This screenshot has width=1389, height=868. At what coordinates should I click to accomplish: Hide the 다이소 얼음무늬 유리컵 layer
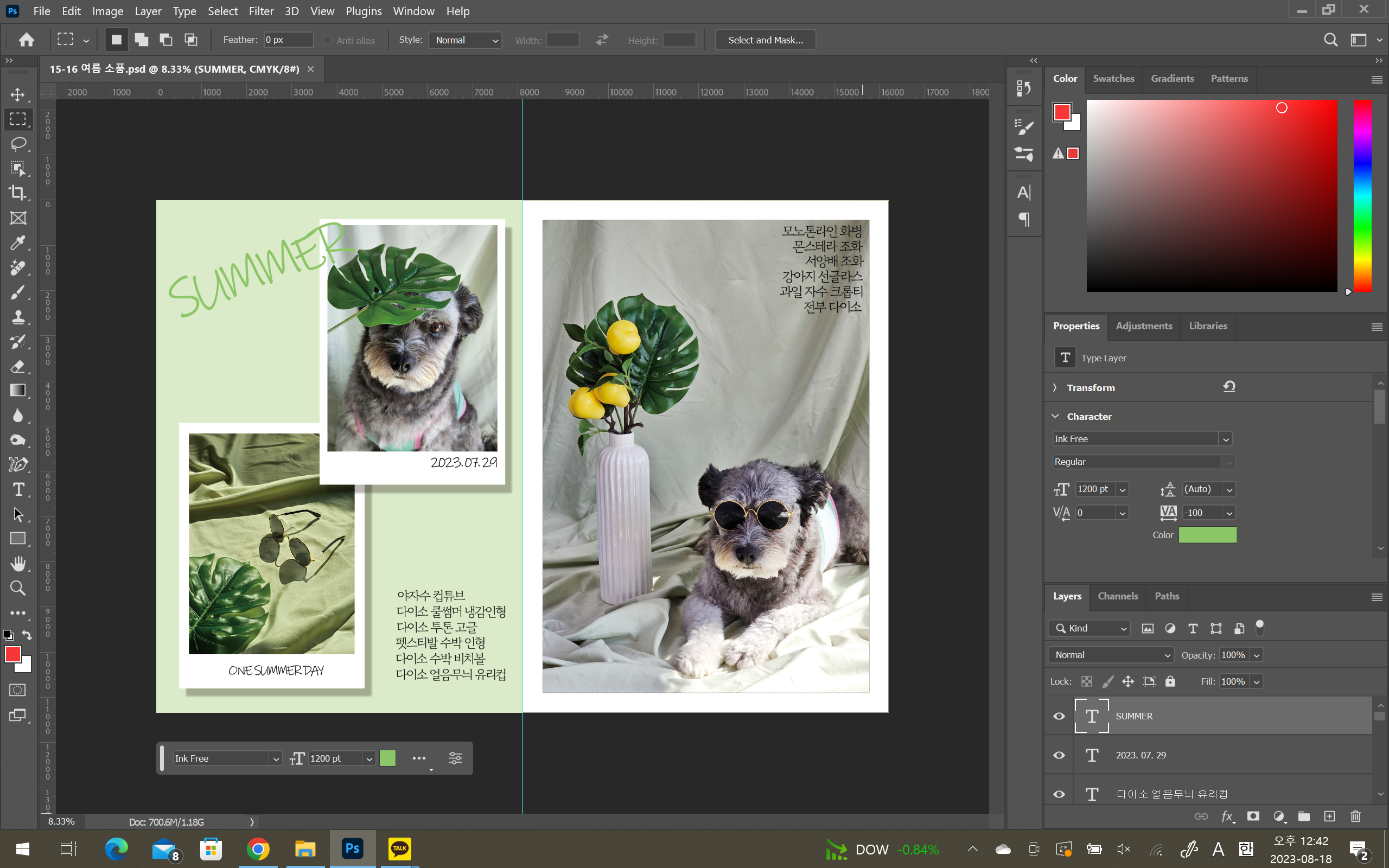point(1059,794)
